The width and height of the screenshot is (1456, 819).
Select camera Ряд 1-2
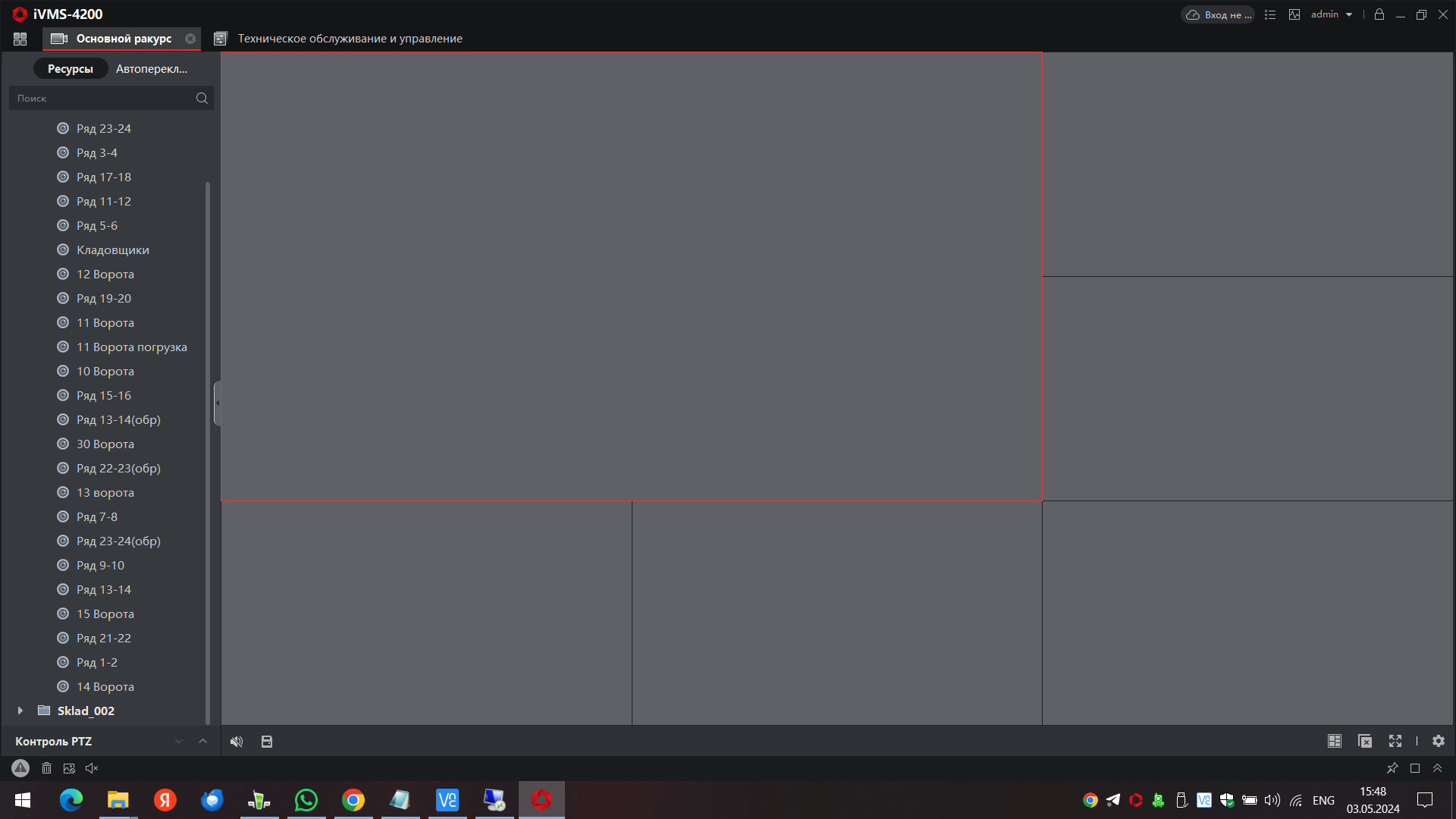[97, 663]
